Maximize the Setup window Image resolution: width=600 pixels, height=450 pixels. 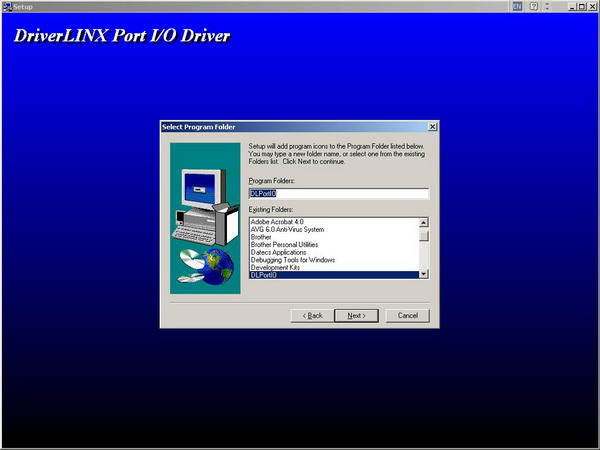pyautogui.click(x=582, y=7)
